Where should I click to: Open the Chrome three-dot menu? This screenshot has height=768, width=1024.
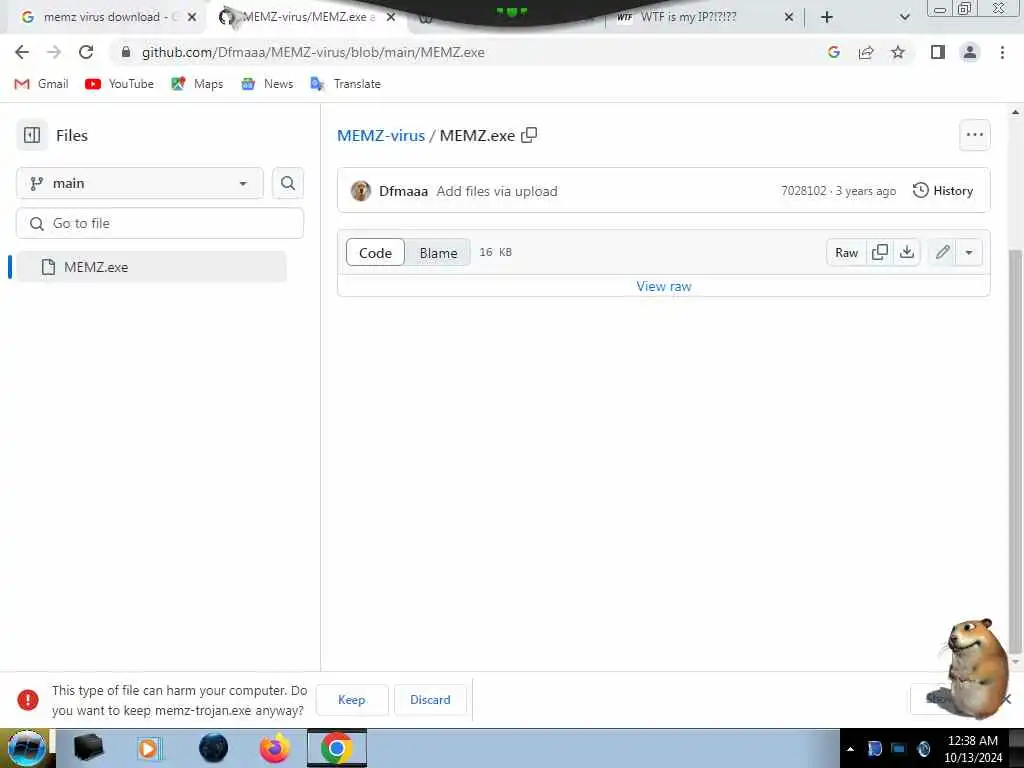(x=1002, y=52)
